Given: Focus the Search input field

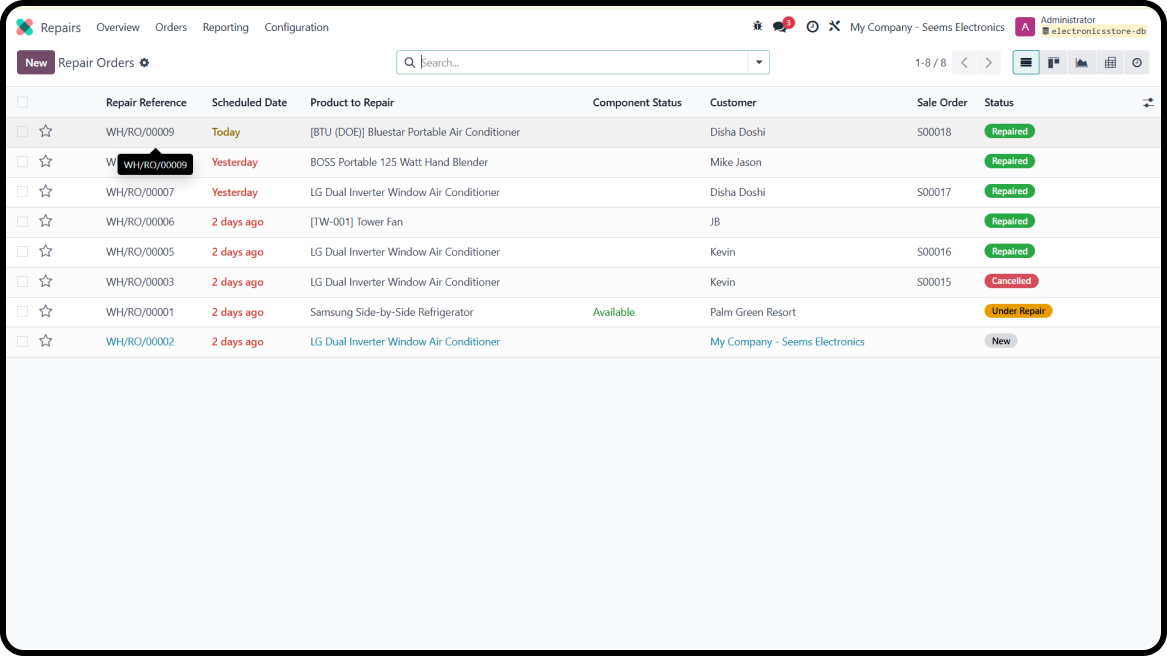Looking at the screenshot, I should pos(580,63).
